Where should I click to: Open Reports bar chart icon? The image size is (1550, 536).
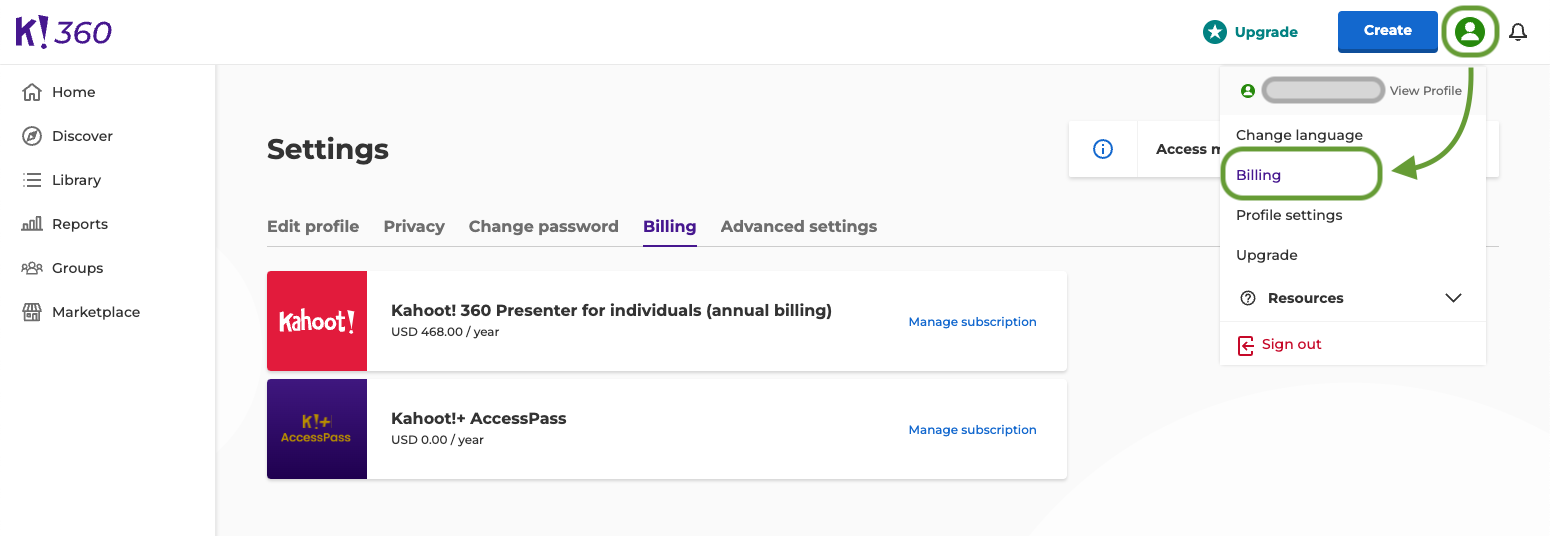pyautogui.click(x=32, y=224)
